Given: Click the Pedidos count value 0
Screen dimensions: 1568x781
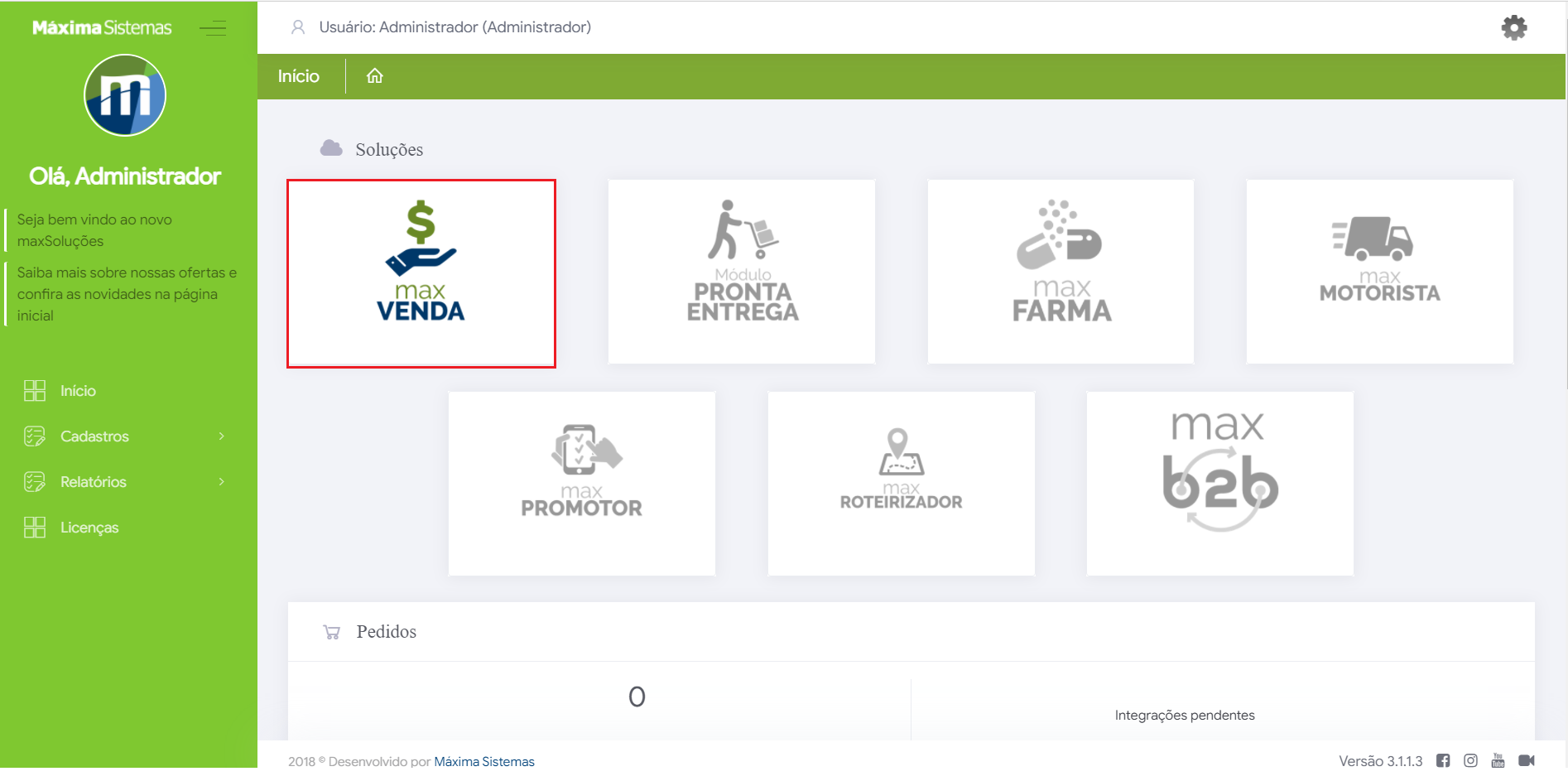Looking at the screenshot, I should click(637, 697).
